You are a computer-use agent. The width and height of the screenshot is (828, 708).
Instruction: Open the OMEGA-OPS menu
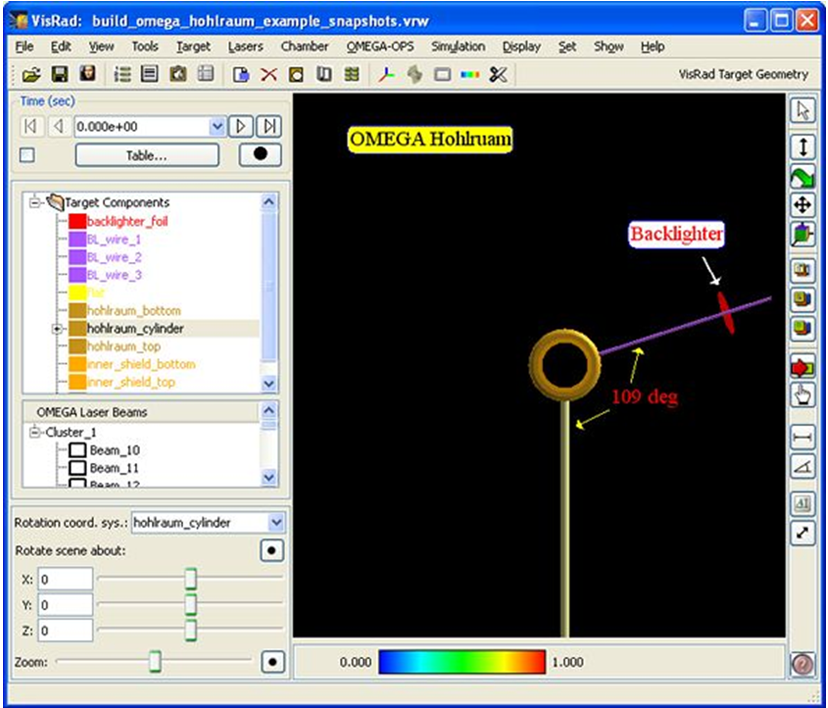[379, 46]
